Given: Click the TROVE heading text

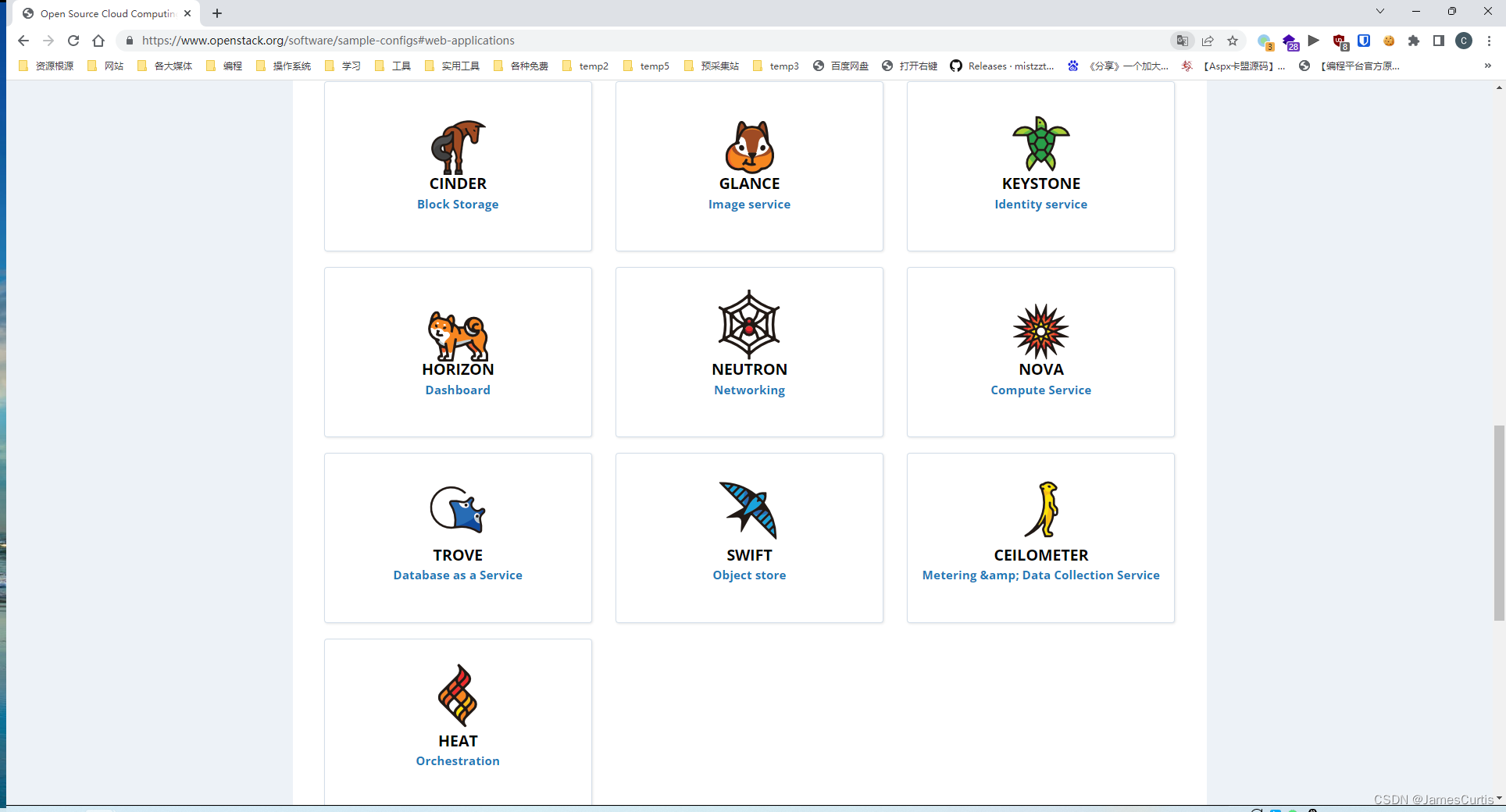Looking at the screenshot, I should (458, 555).
